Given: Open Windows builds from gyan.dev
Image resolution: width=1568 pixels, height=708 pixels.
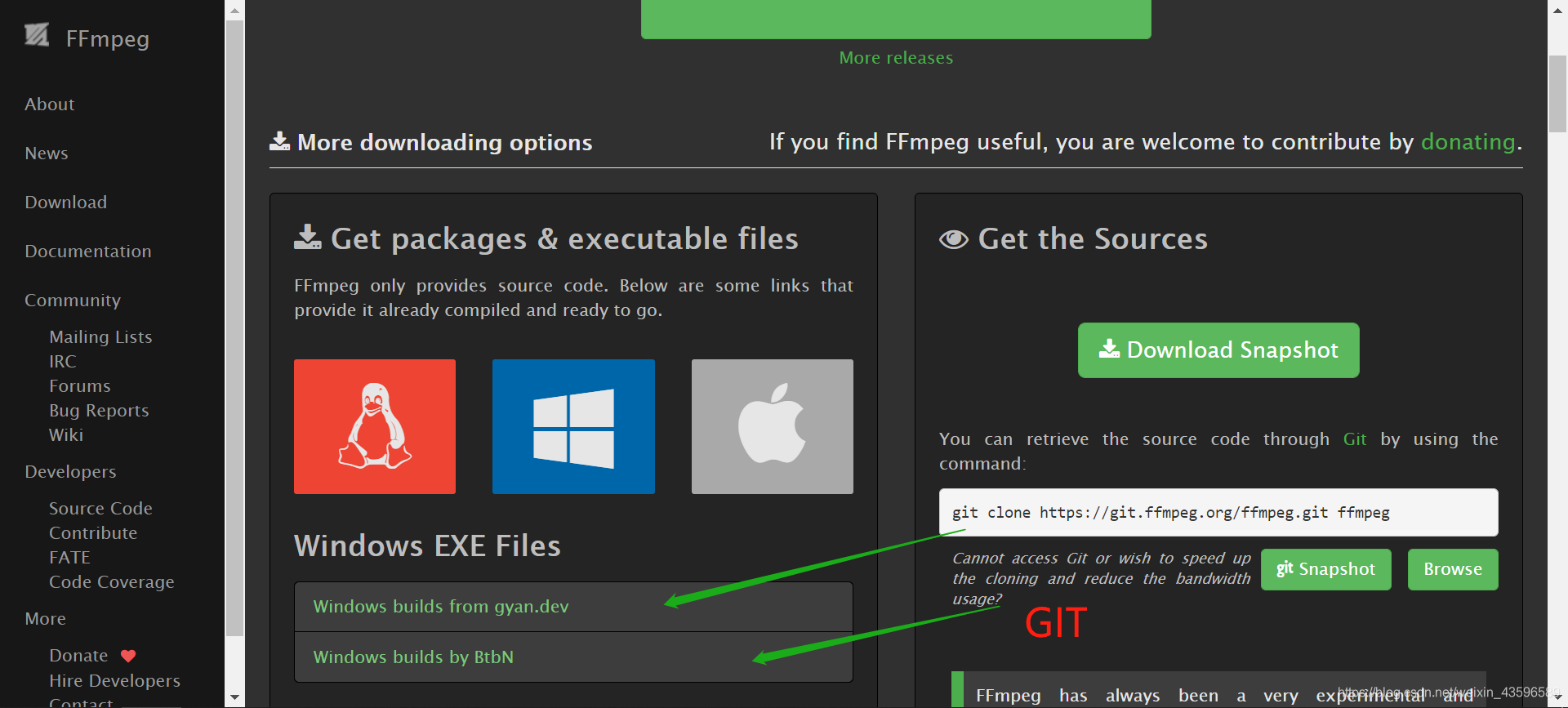Looking at the screenshot, I should pos(573,607).
